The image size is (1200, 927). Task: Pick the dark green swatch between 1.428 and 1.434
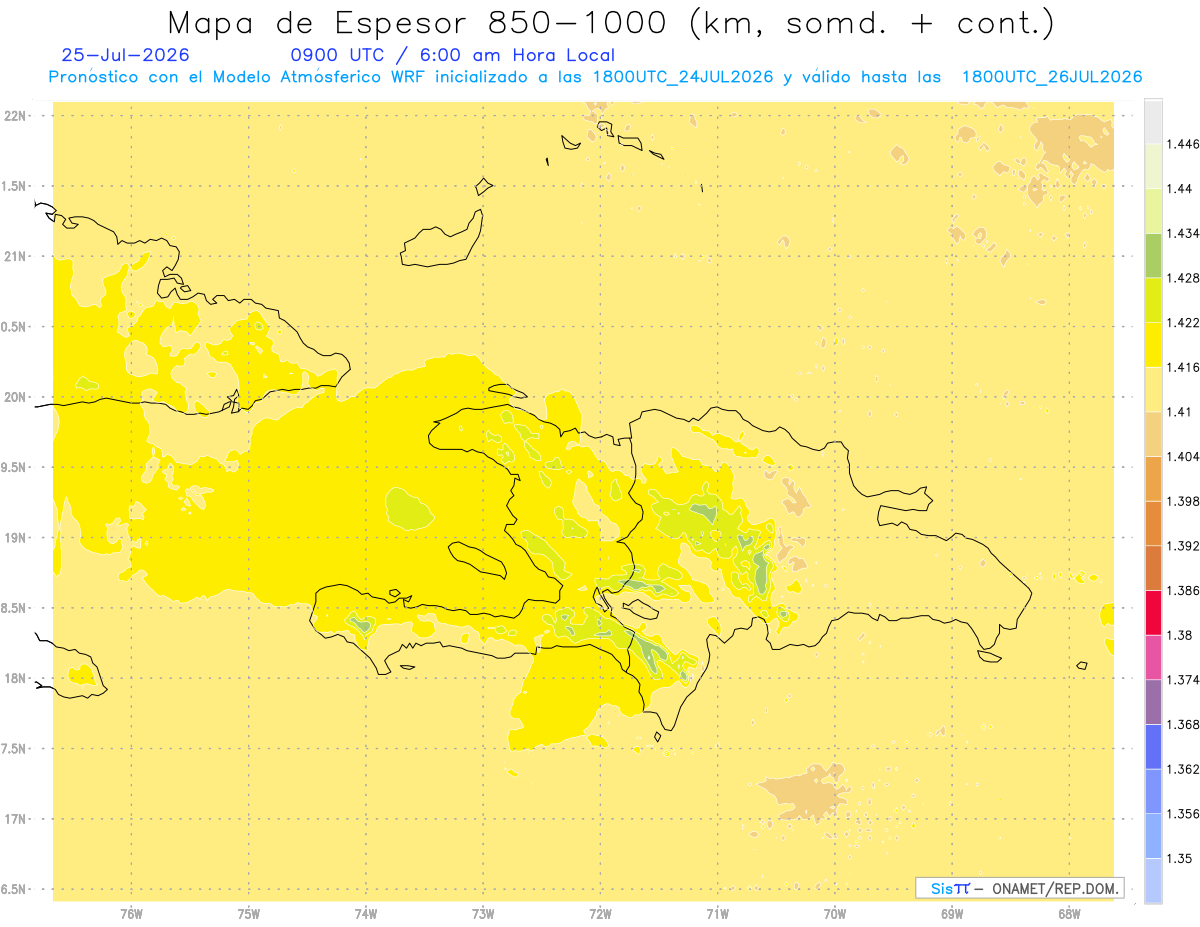point(1153,255)
